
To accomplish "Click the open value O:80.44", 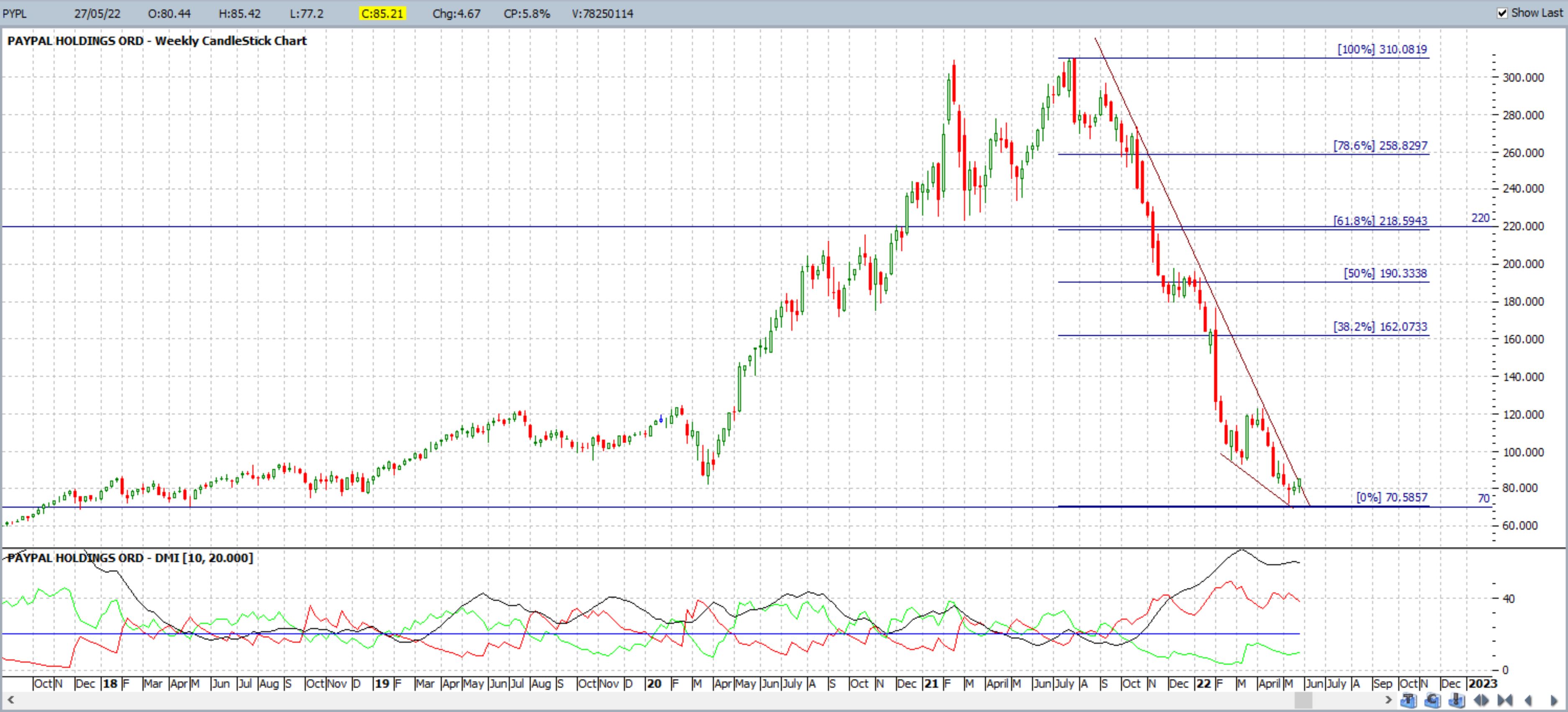I will pyautogui.click(x=169, y=13).
